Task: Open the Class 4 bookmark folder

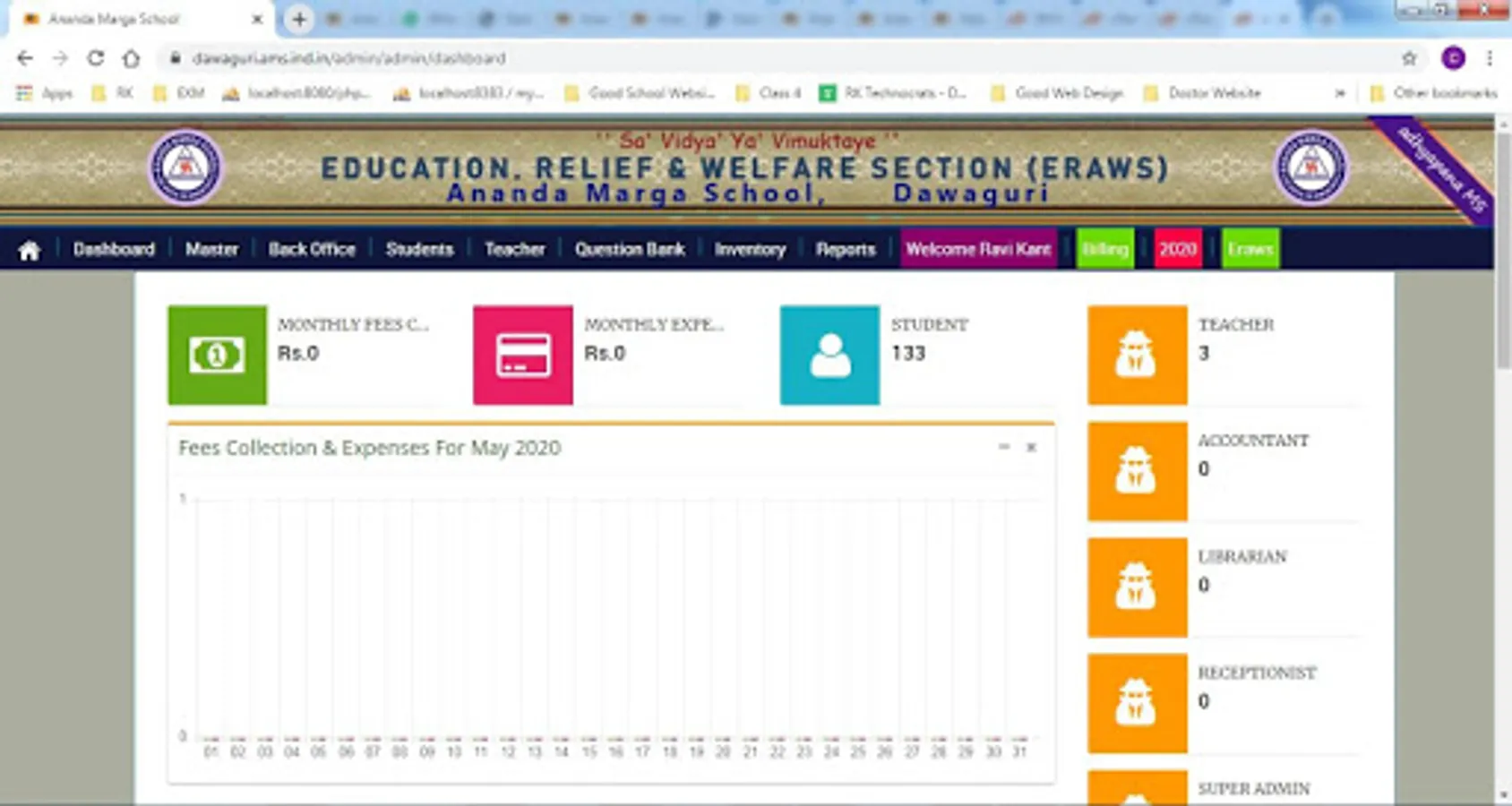Action: click(x=769, y=93)
